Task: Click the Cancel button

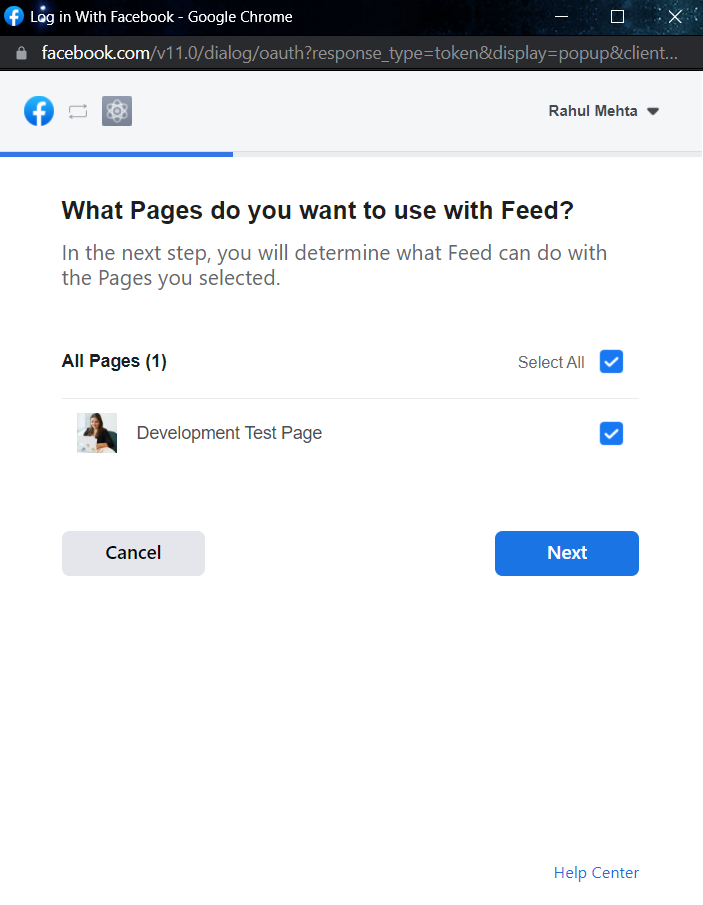Action: coord(133,553)
